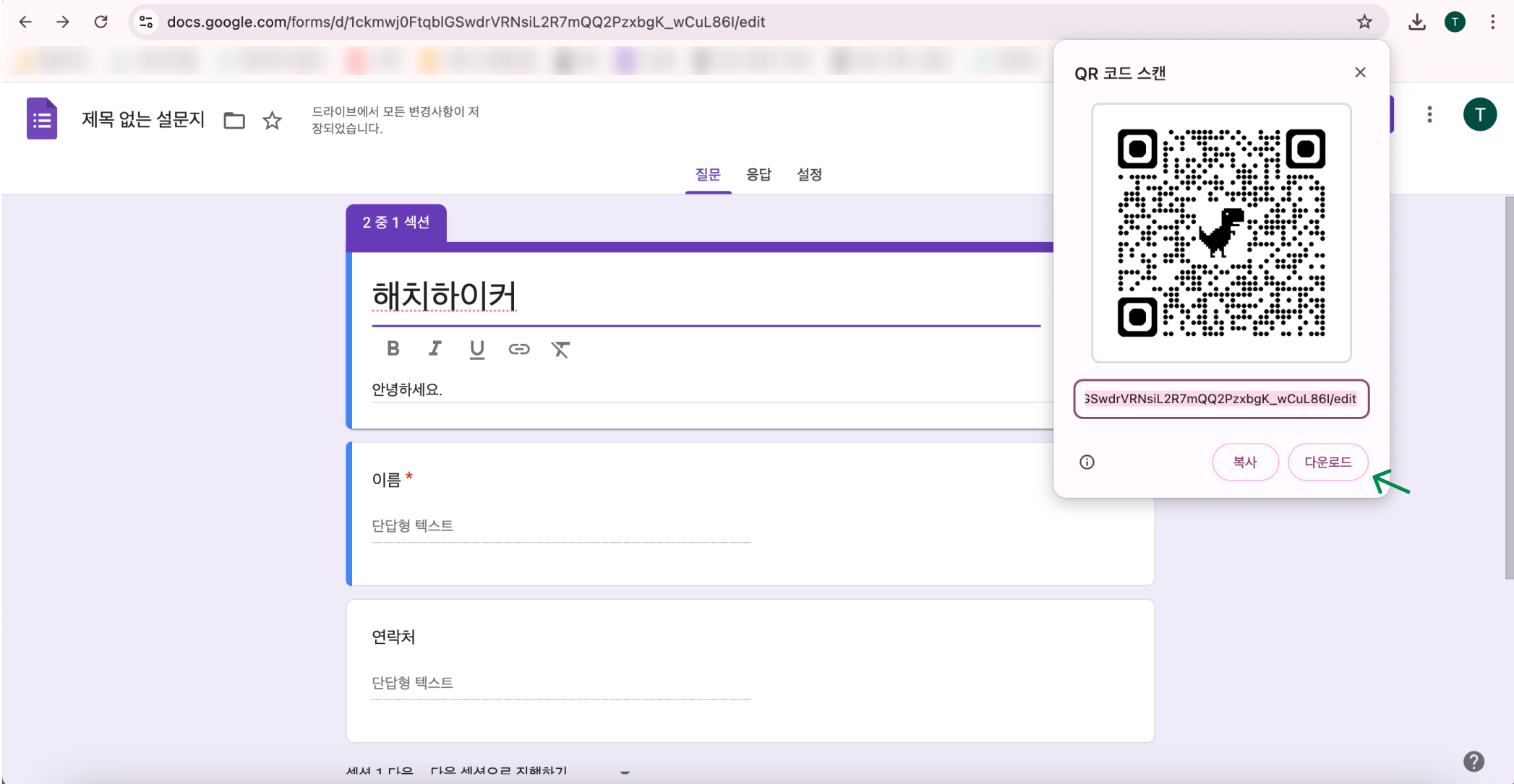Close the QR 코드 스캔 dialog

(1360, 72)
